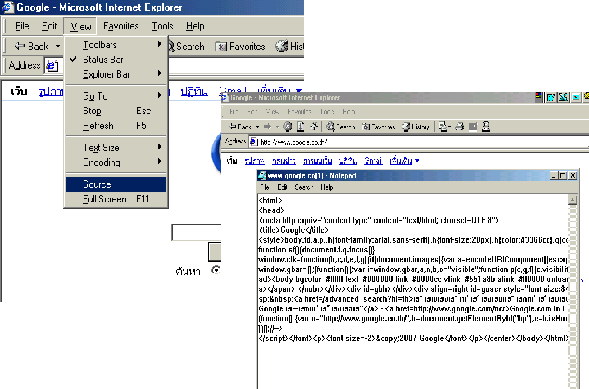Toggle Status Bar in View menu
Viewport: 589px width, 389px height.
click(116, 60)
